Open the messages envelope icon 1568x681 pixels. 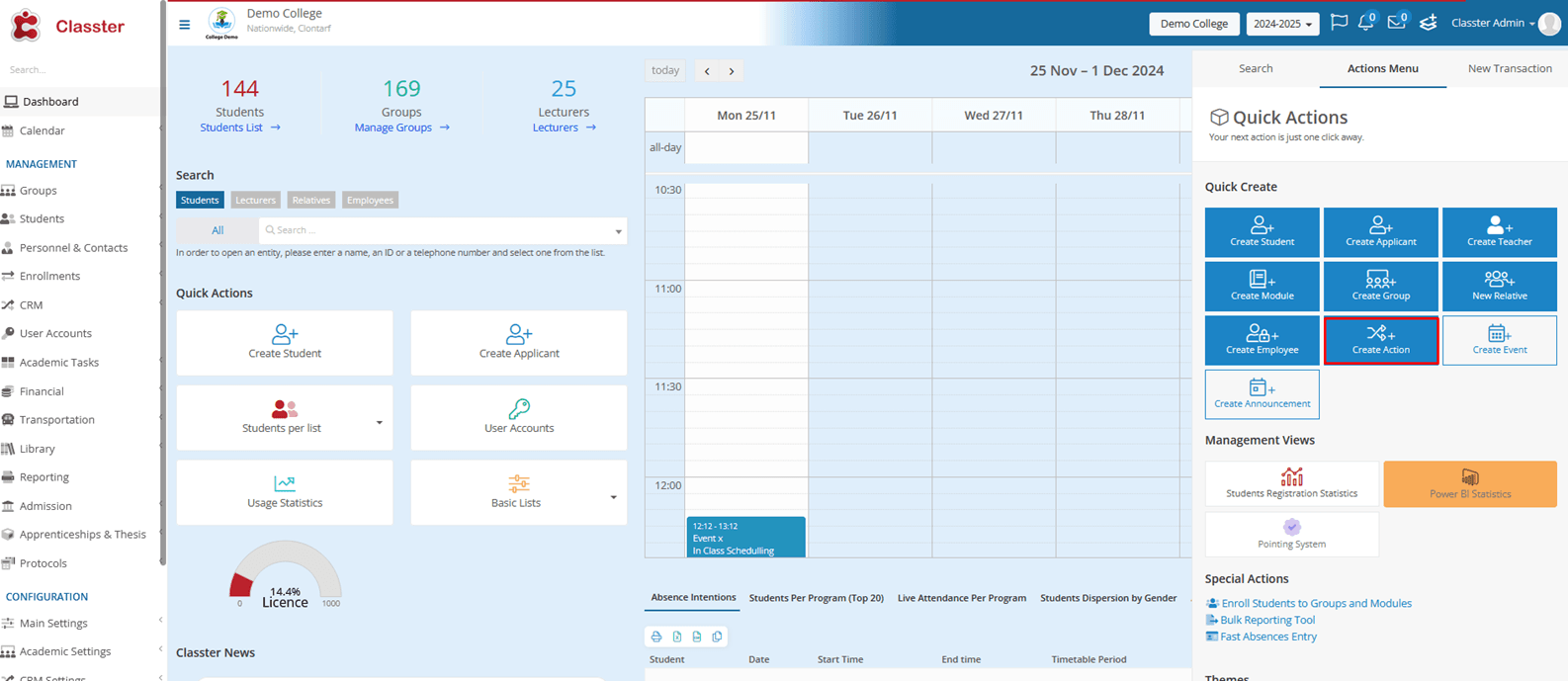[1397, 22]
